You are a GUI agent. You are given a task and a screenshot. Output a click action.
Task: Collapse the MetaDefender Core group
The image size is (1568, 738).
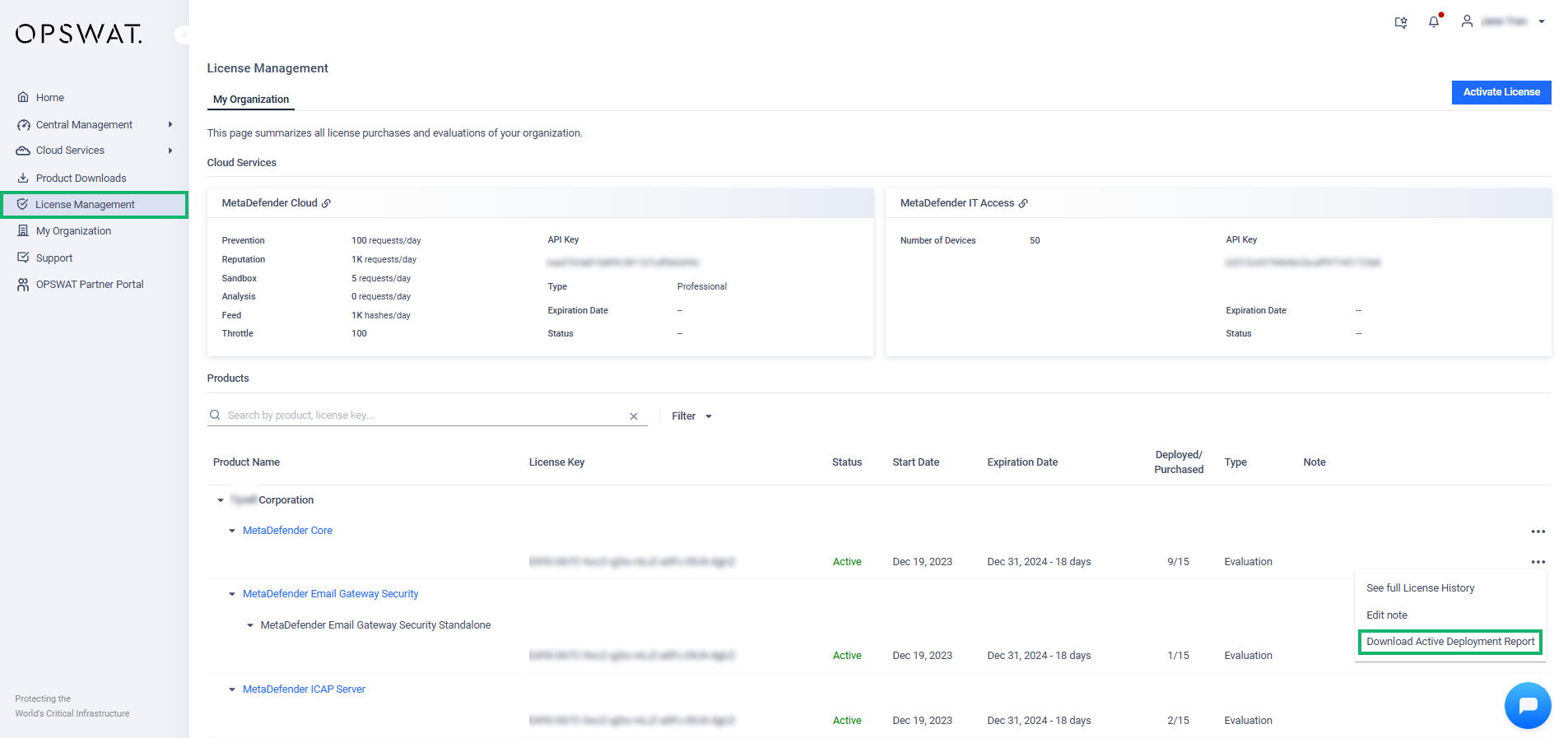[x=232, y=531]
